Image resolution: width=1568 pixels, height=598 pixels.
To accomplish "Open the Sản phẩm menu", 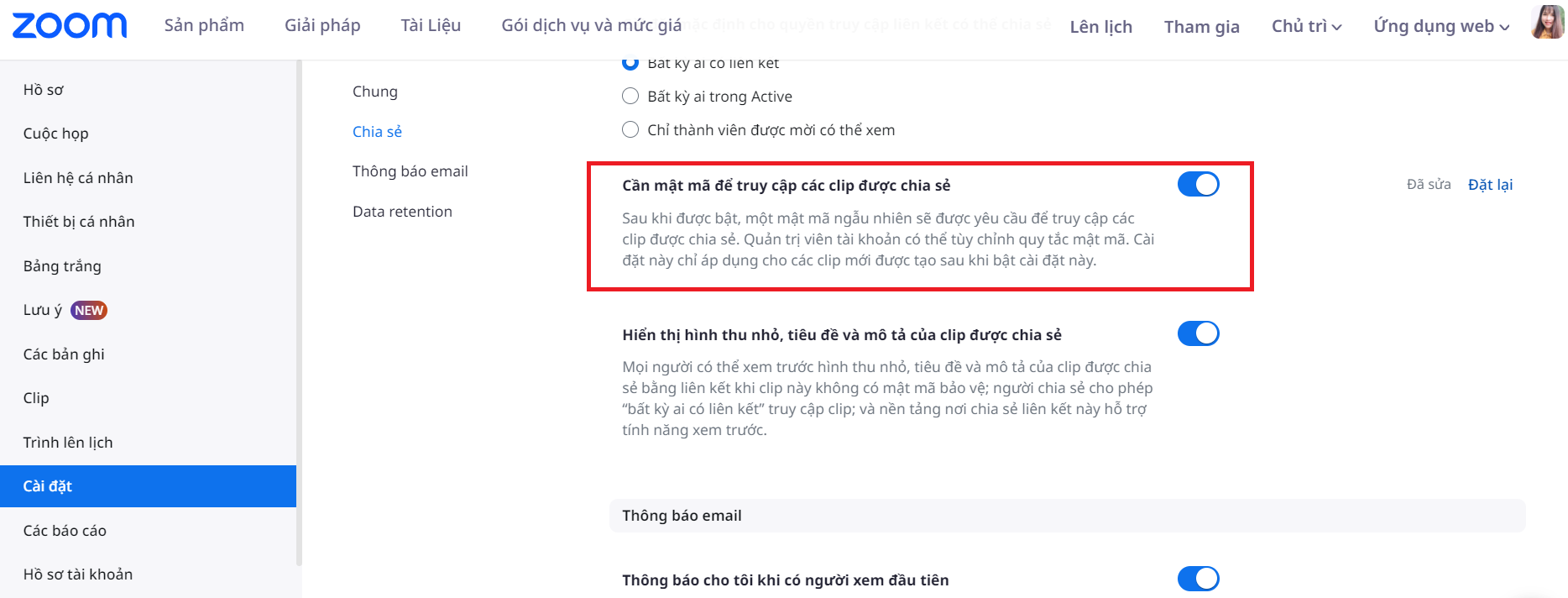I will tap(204, 26).
